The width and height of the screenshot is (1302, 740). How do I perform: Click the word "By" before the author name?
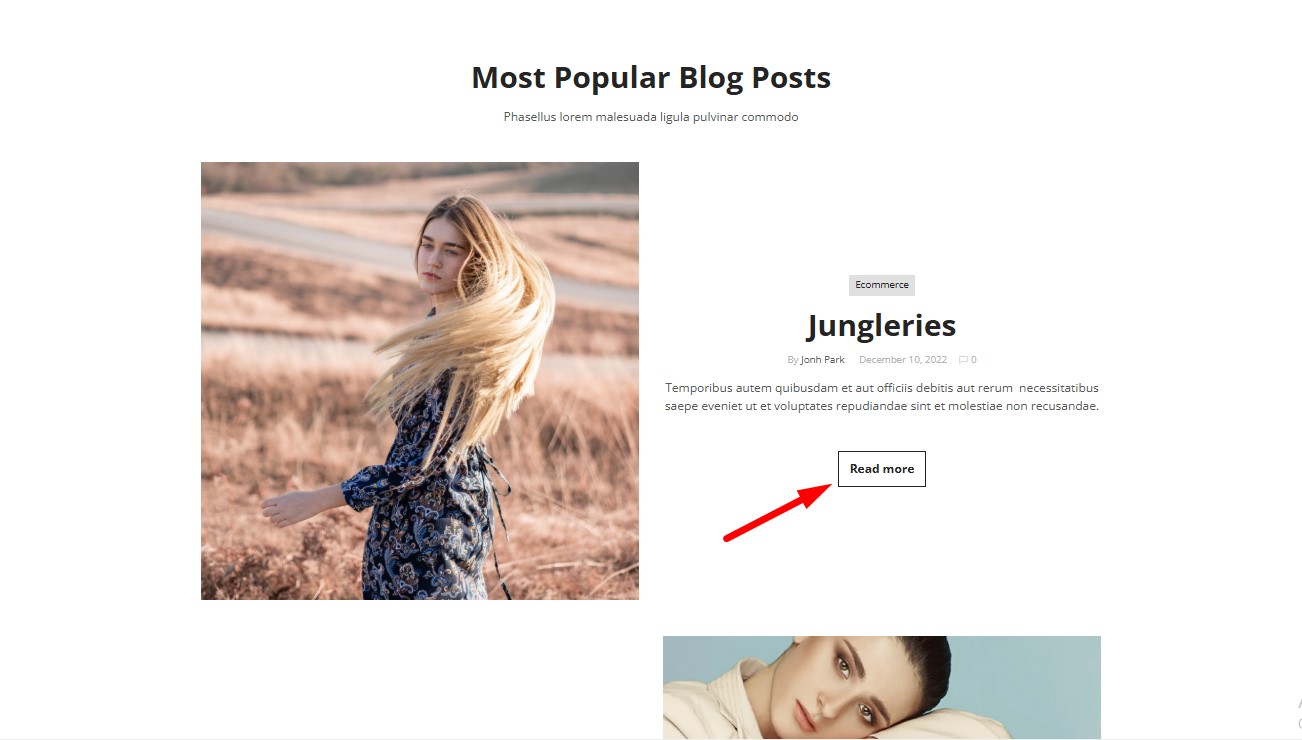[792, 360]
